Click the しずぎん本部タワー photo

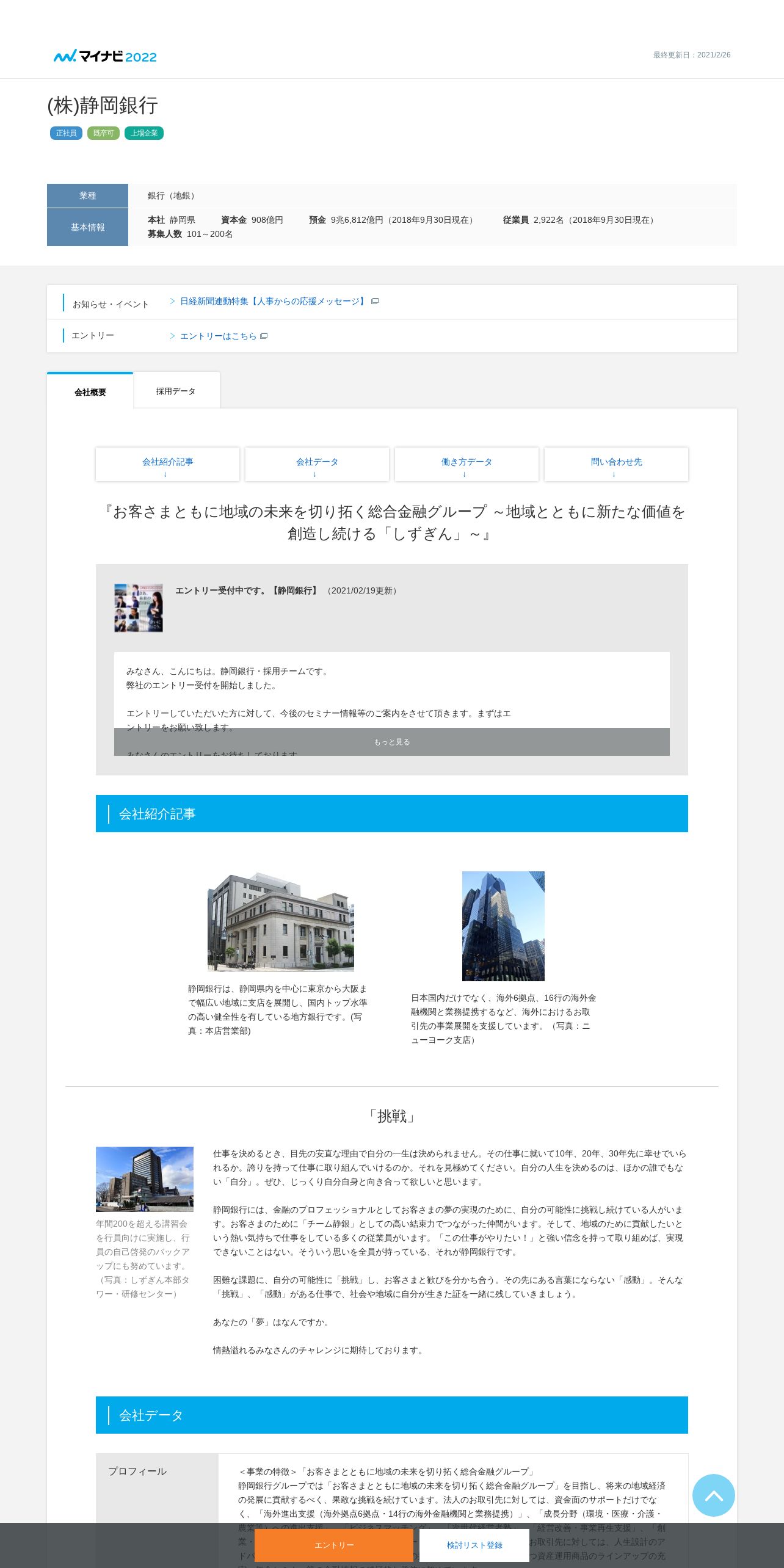tap(145, 1179)
